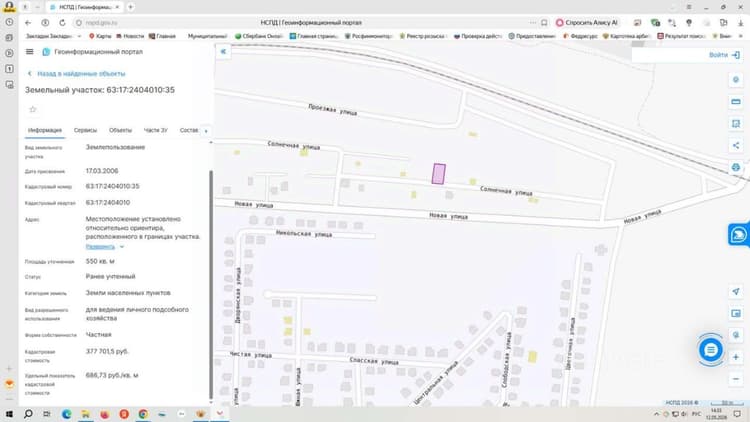Screen dimensions: 750x422
Task: Open the Новости bookmark
Action: [130, 36]
